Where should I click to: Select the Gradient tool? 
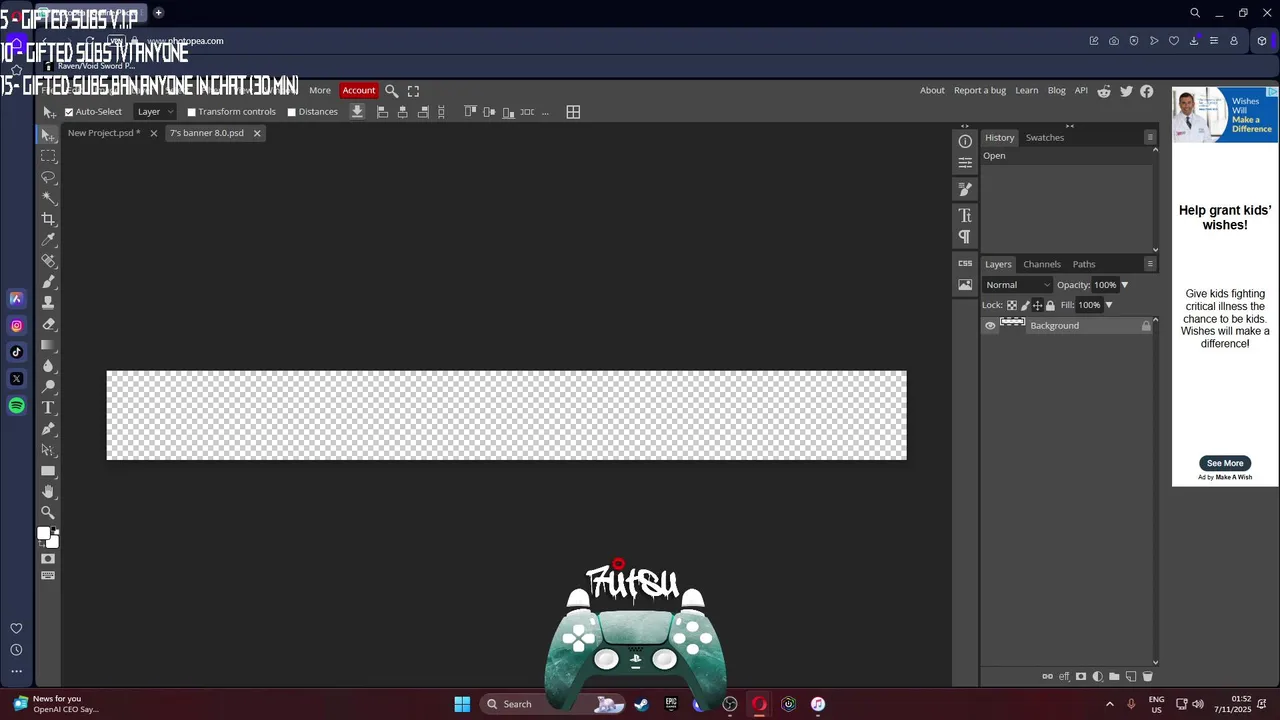click(48, 345)
